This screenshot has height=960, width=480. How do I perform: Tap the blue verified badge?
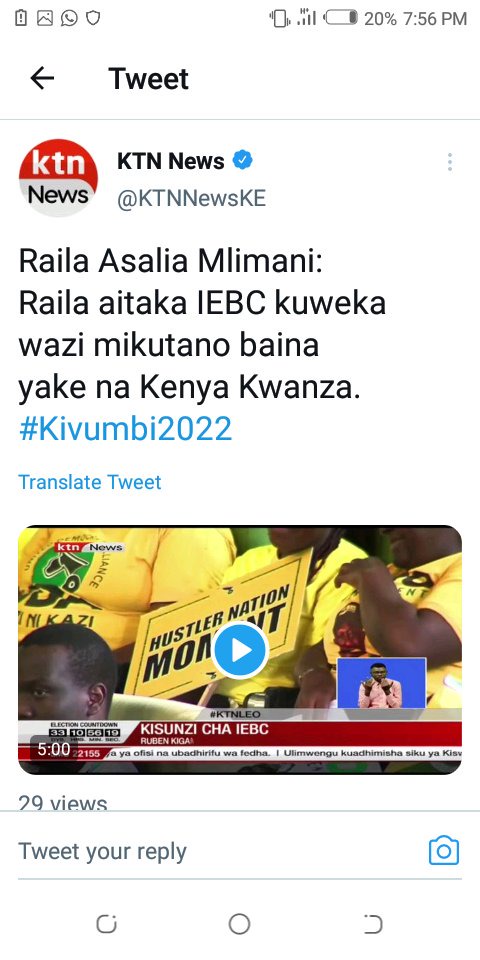pos(242,161)
